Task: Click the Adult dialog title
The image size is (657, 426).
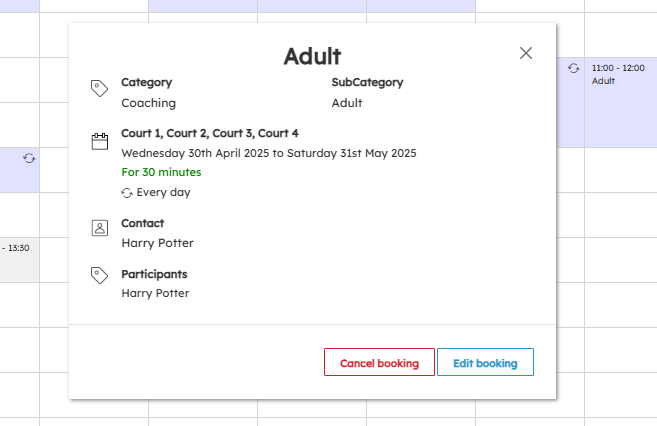Action: point(312,56)
